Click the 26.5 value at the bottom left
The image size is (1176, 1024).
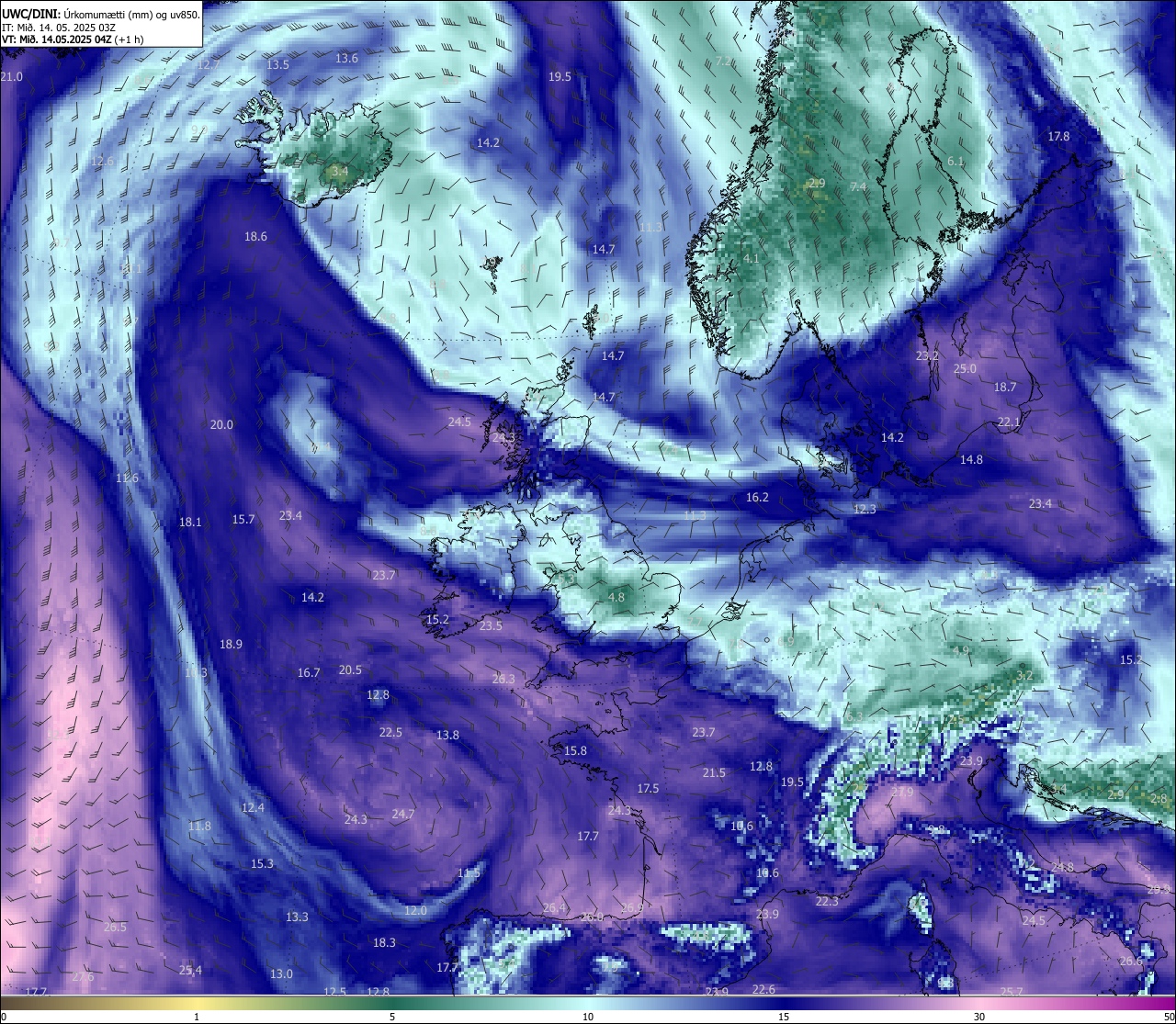tap(115, 928)
